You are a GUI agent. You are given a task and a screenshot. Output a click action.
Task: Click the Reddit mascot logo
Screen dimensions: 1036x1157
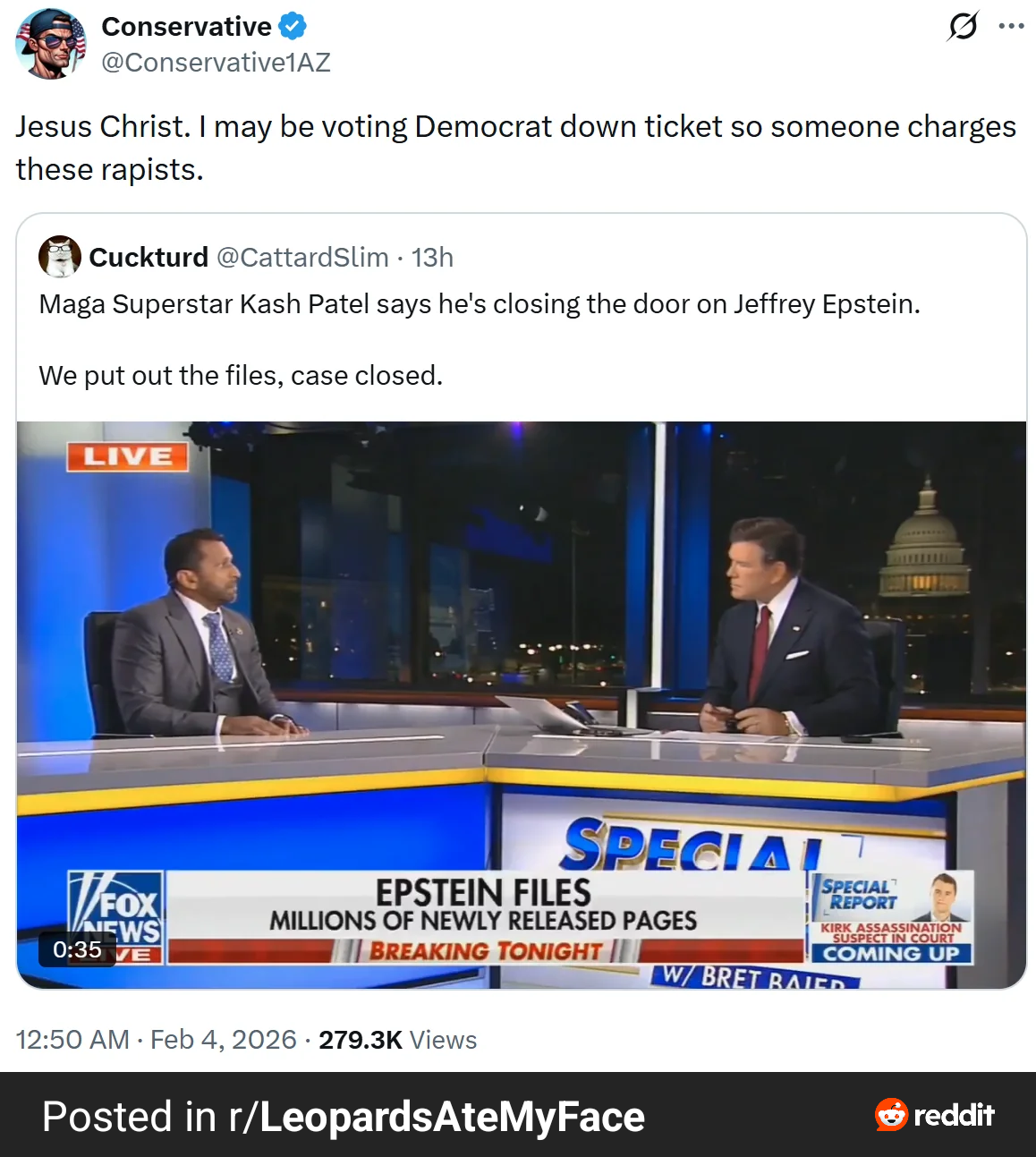tap(890, 1116)
